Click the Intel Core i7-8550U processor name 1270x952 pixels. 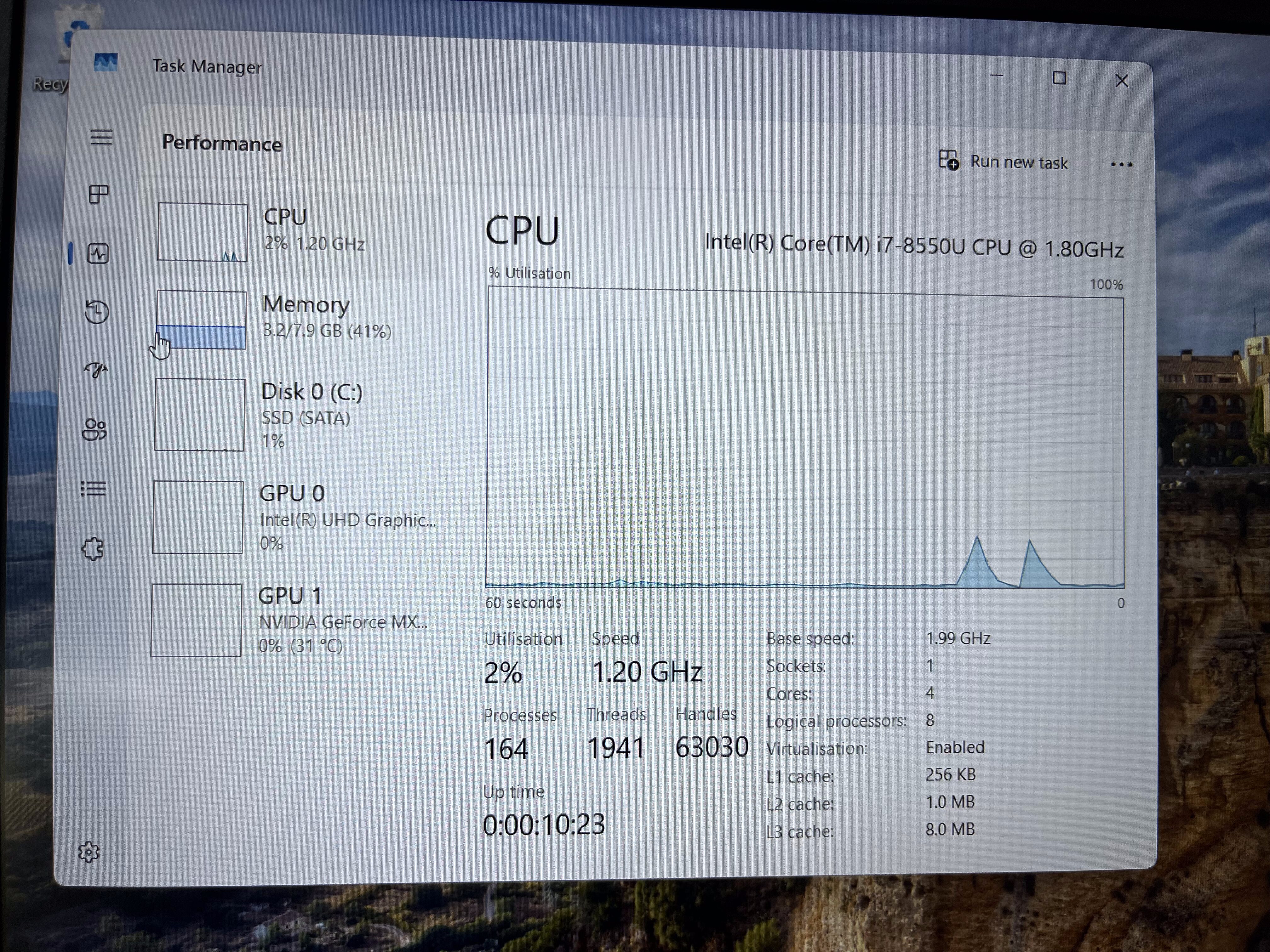(913, 246)
